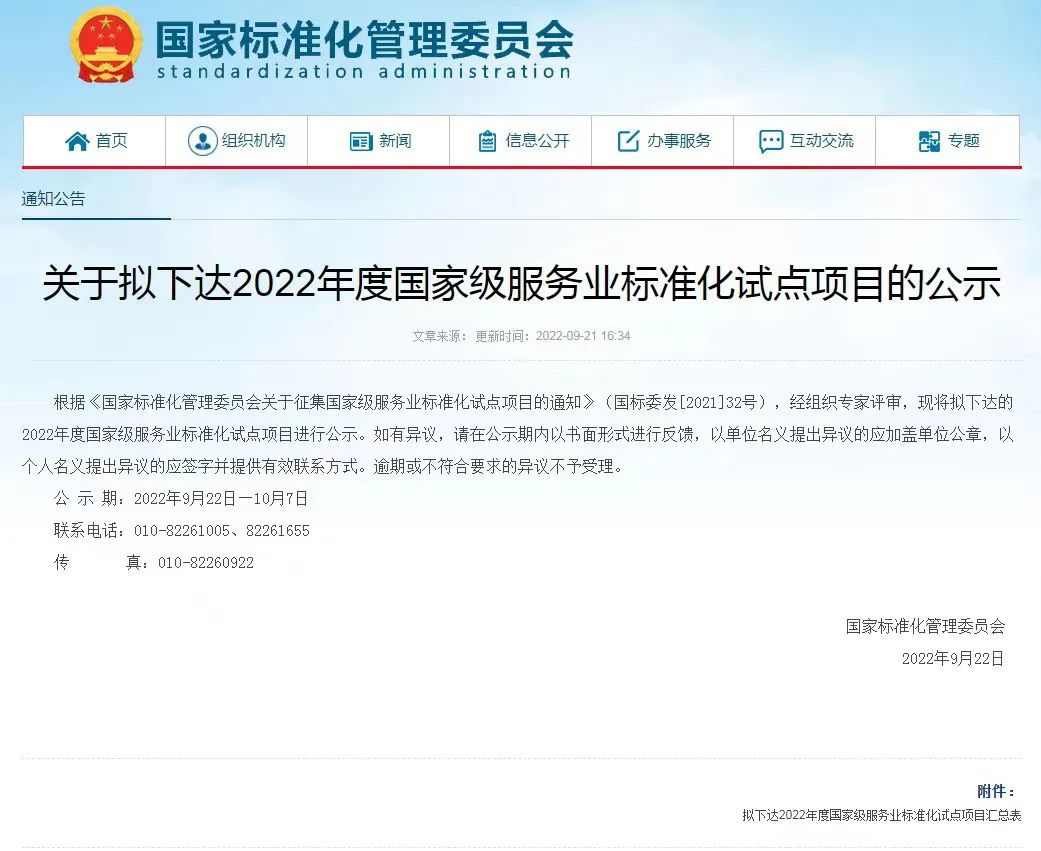
Task: Click the clipboard icon beside 信息公开
Action: (x=487, y=141)
